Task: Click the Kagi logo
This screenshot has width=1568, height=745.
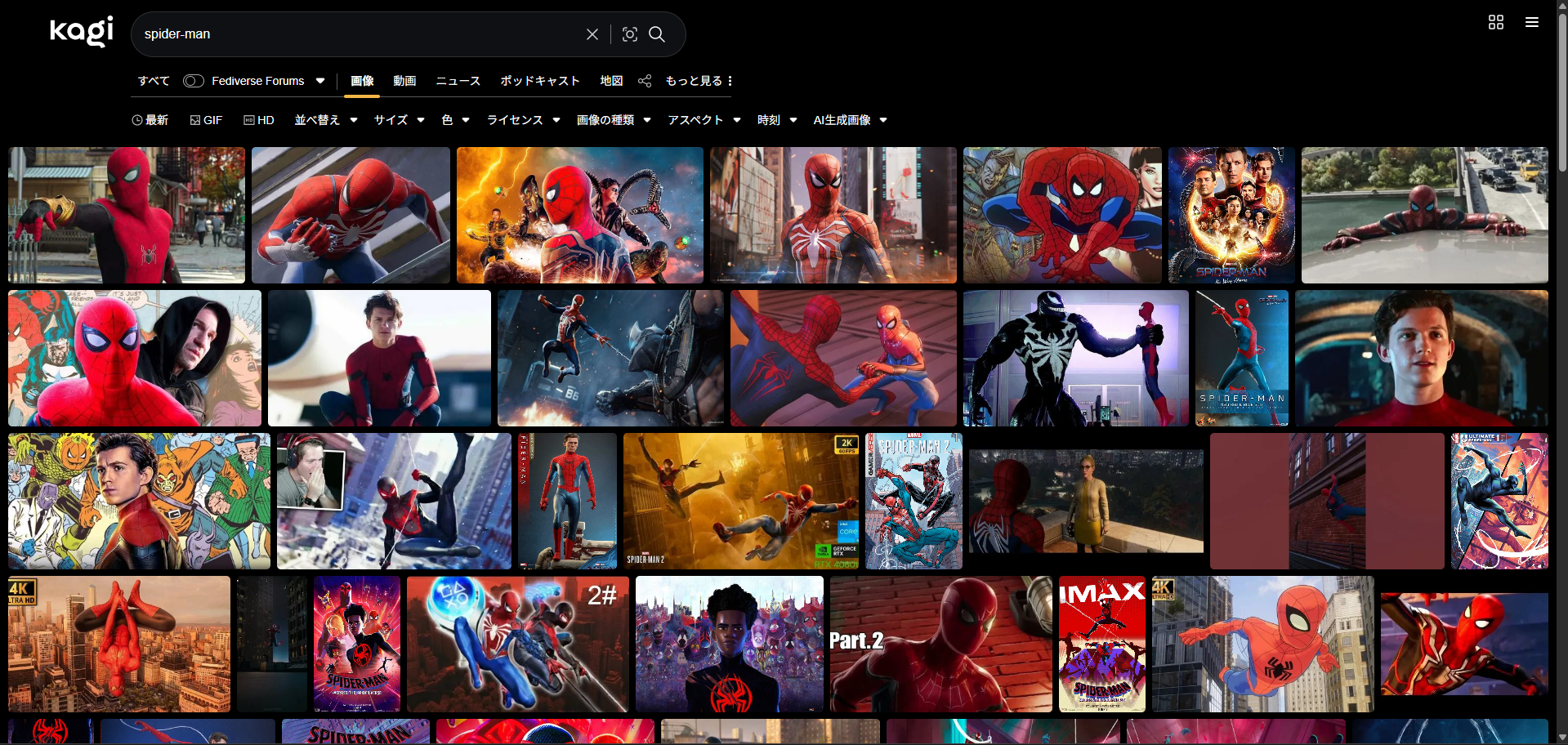Action: 82,32
